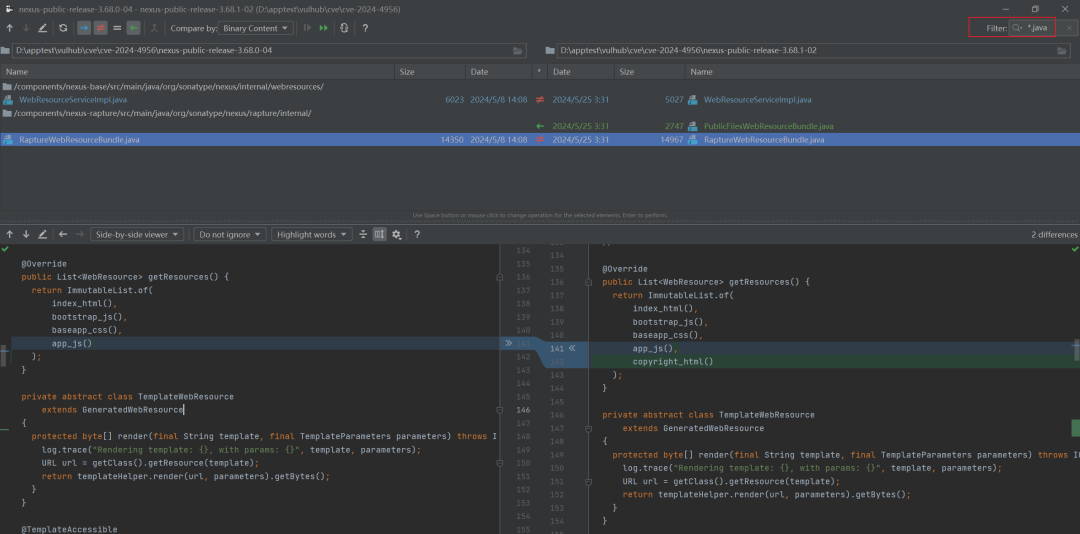Go to next difference down arrow in diff toolbar

[x=26, y=234]
